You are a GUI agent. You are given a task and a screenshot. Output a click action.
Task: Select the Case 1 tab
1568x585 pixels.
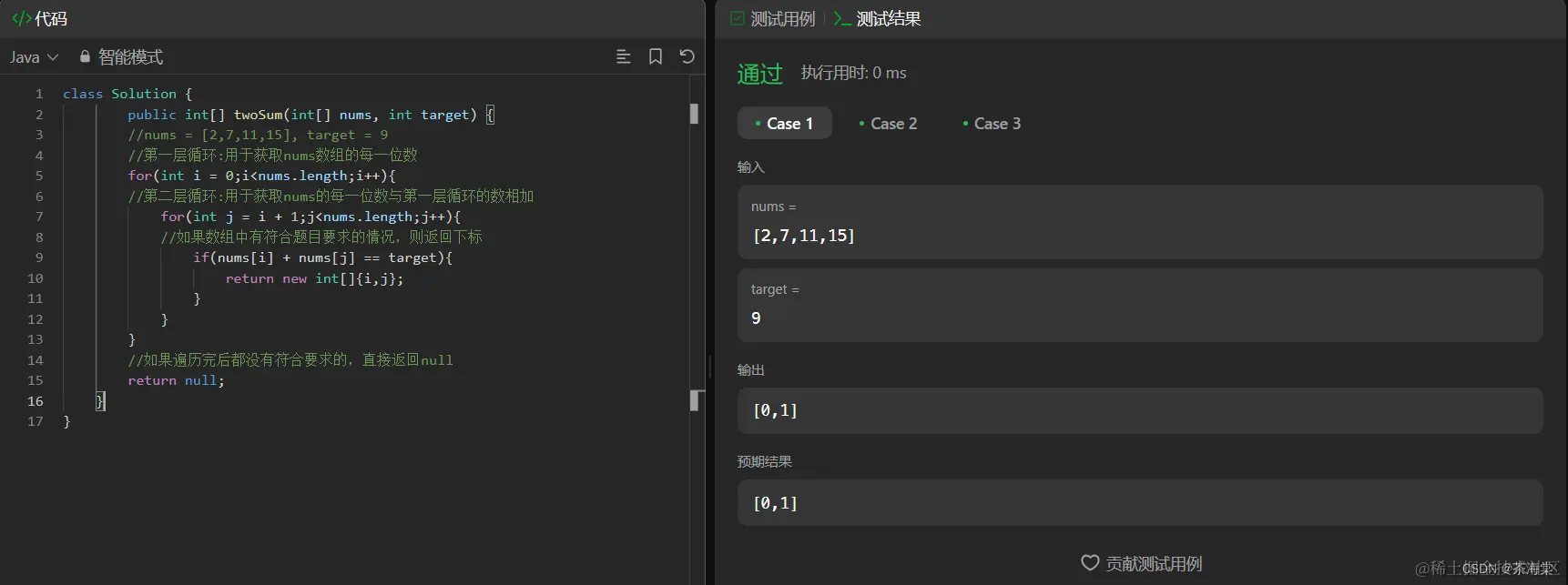(785, 123)
